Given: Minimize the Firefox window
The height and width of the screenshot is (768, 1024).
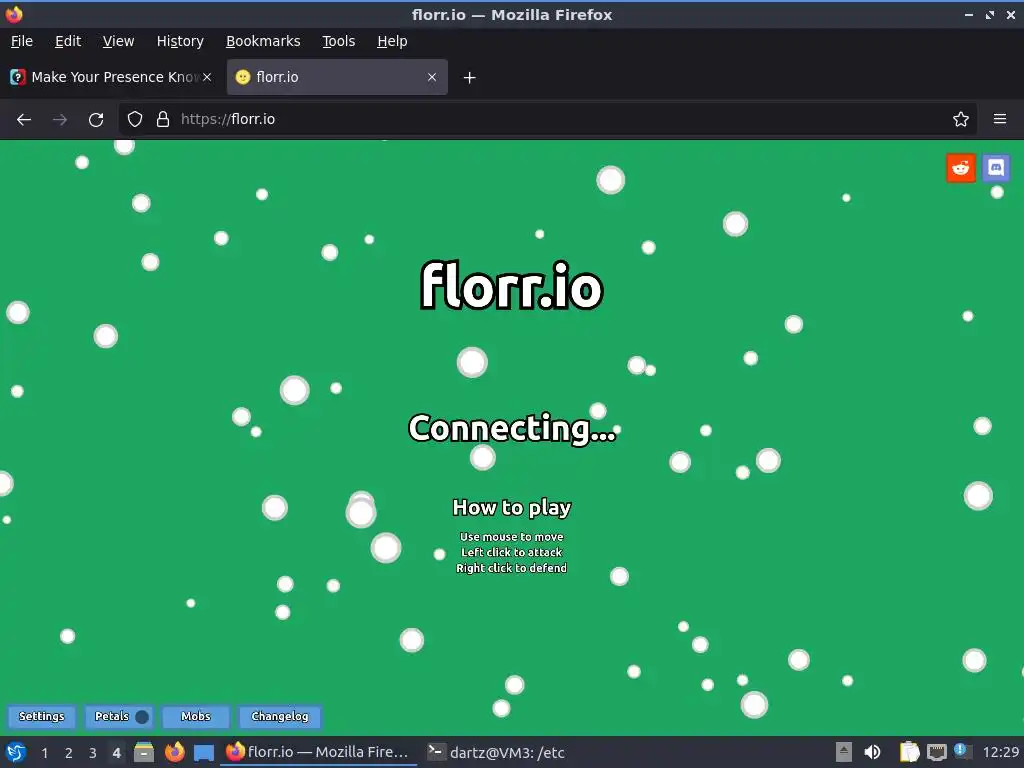Looking at the screenshot, I should tap(968, 15).
